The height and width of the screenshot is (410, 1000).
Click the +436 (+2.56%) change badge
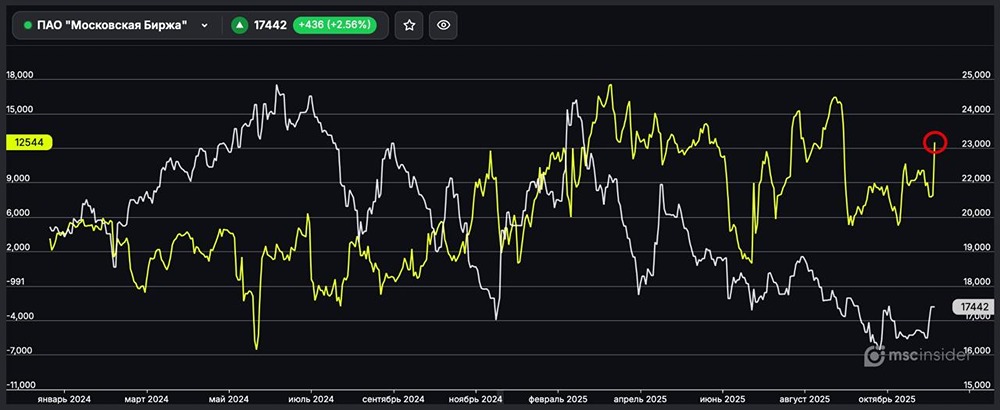[x=334, y=26]
